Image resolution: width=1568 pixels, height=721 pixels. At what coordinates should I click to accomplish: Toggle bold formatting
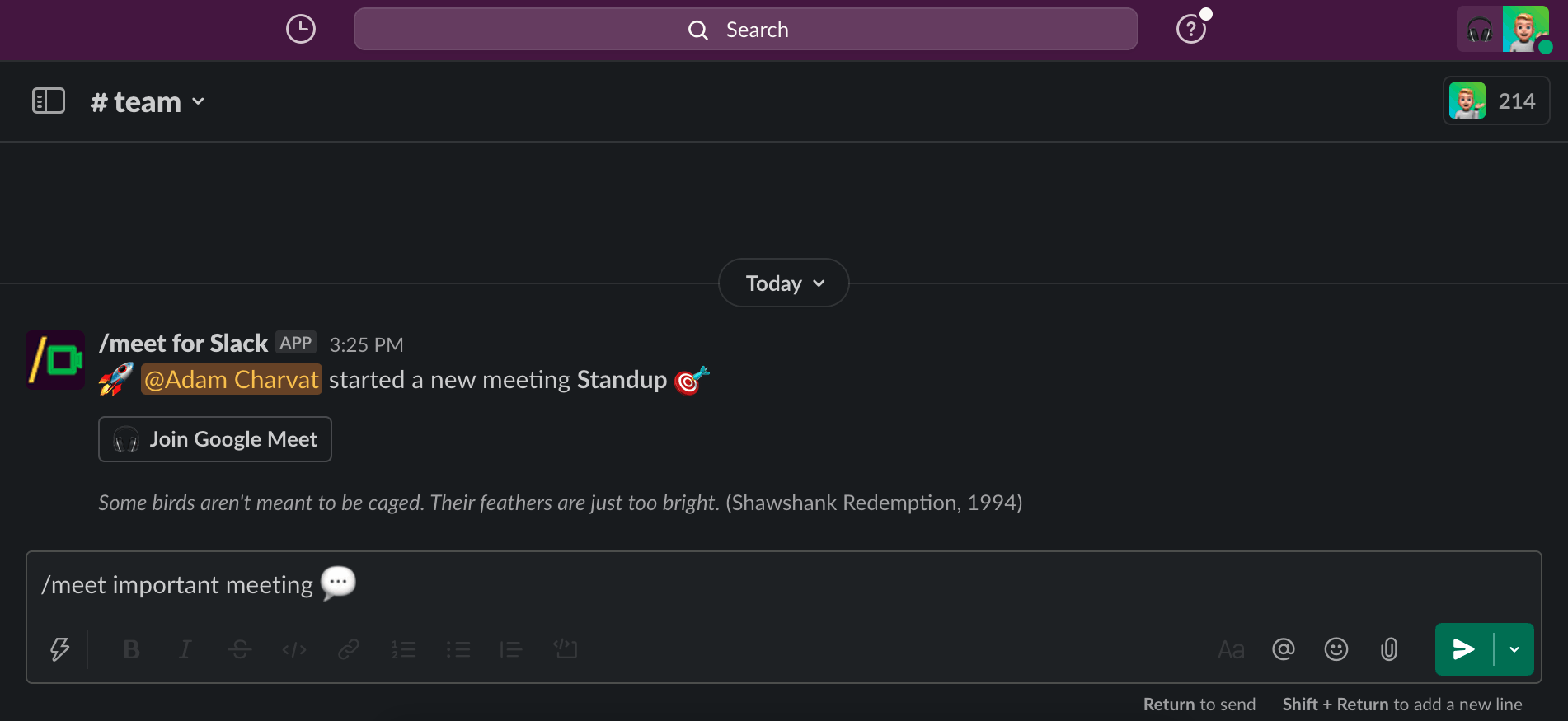(x=131, y=649)
